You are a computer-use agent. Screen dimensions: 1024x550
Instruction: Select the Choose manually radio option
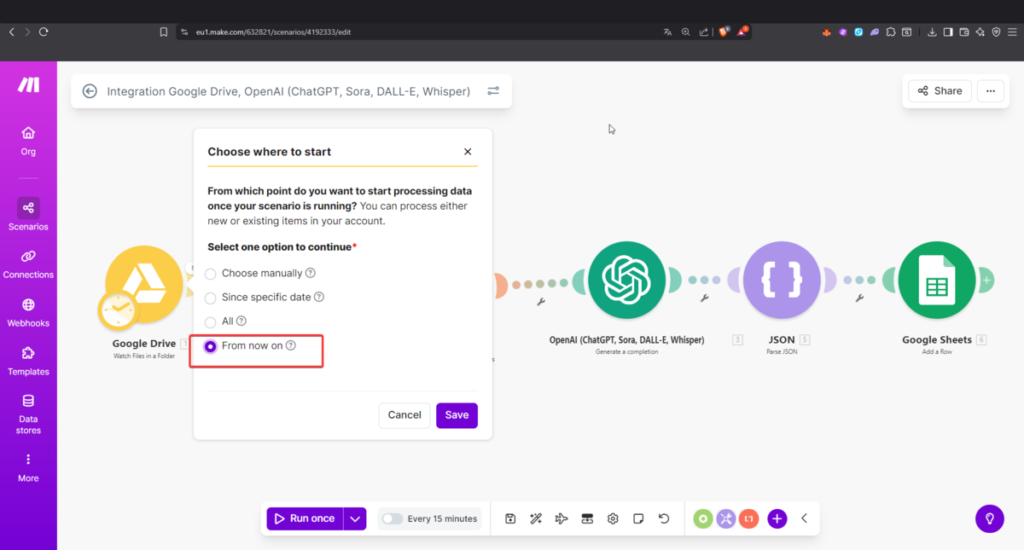(x=210, y=274)
